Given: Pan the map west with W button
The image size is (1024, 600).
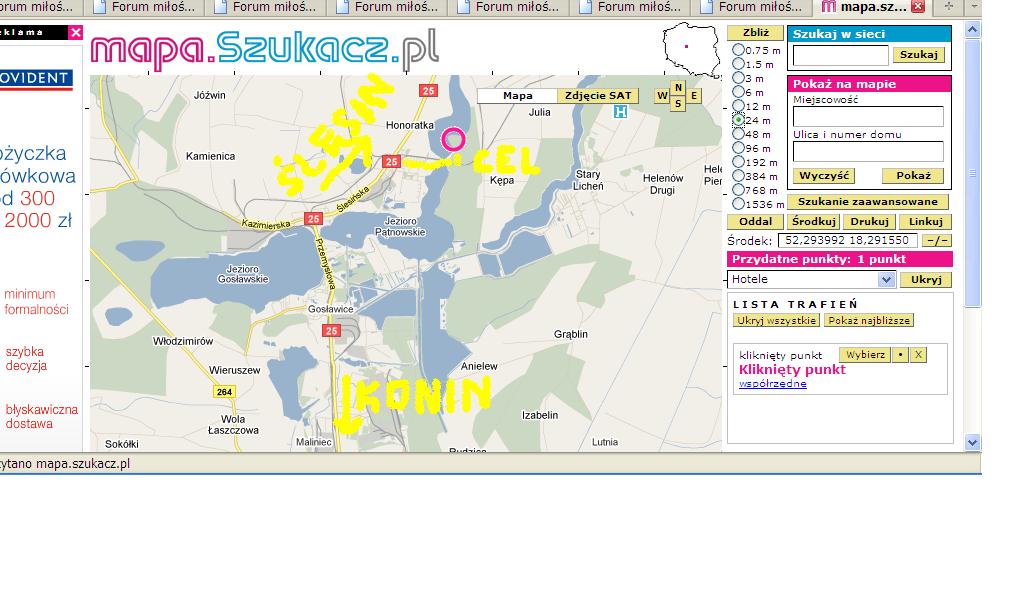Looking at the screenshot, I should (x=662, y=96).
